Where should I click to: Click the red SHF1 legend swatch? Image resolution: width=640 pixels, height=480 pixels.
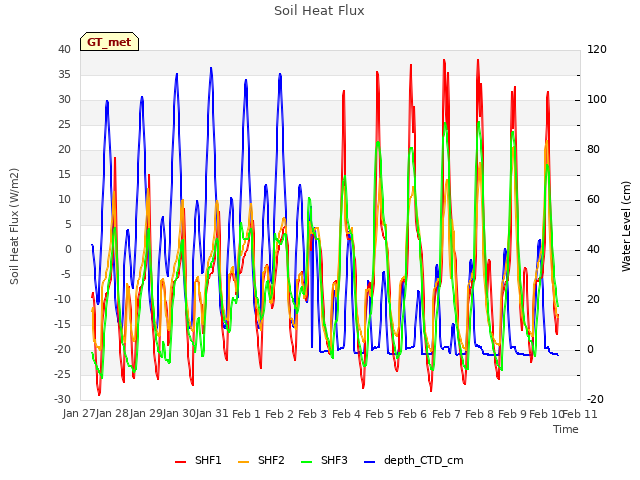coord(180,462)
